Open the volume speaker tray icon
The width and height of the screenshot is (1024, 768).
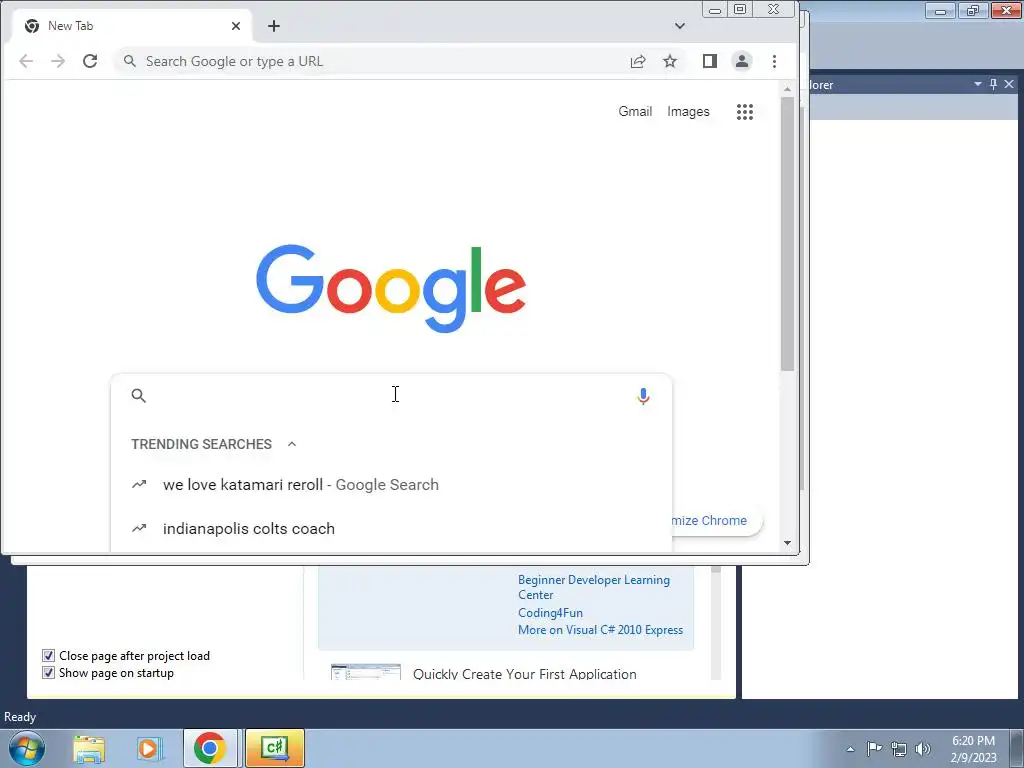tap(923, 749)
